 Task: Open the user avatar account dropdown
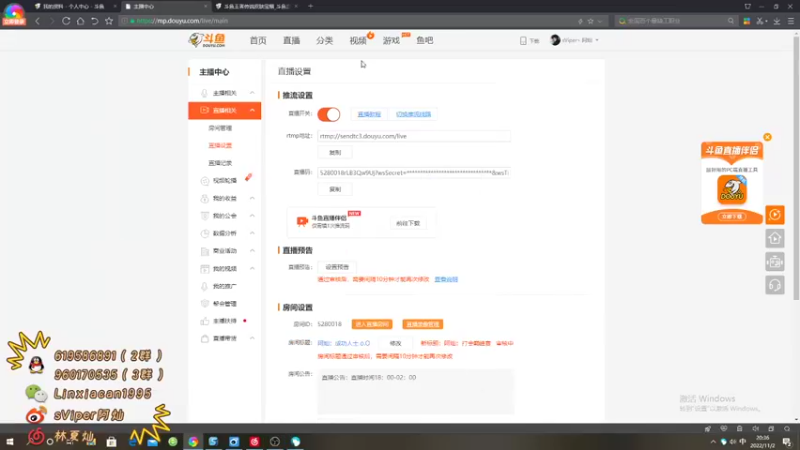[x=574, y=40]
